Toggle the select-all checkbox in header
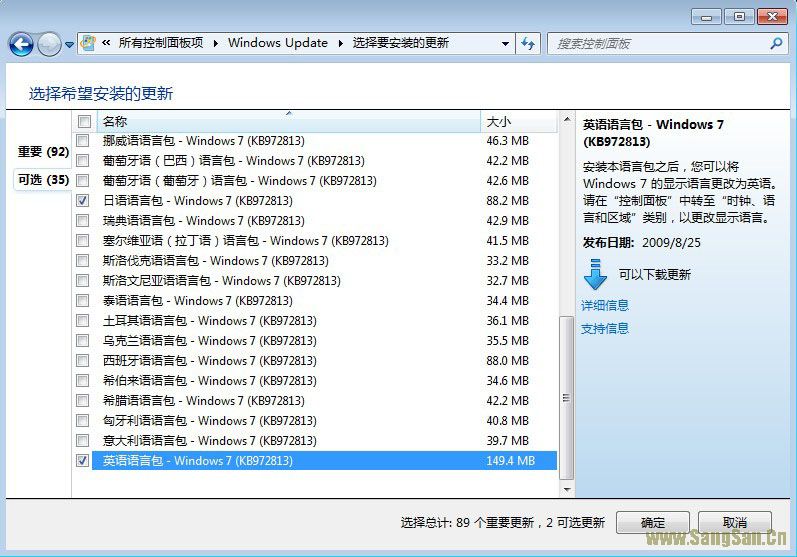Image resolution: width=797 pixels, height=557 pixels. pyautogui.click(x=84, y=122)
